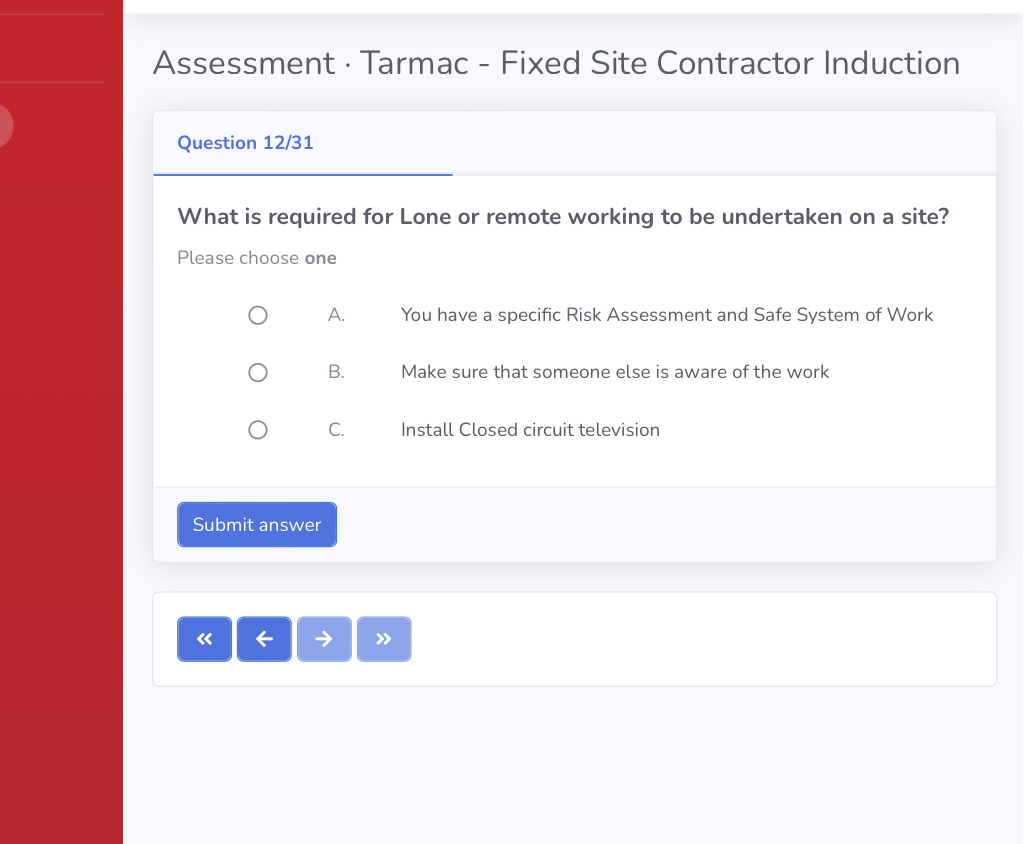Go back to the previous question
1026x844 pixels.
(264, 638)
